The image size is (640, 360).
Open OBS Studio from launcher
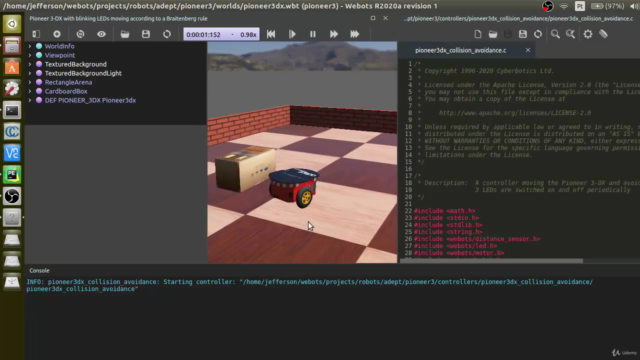pyautogui.click(x=12, y=196)
